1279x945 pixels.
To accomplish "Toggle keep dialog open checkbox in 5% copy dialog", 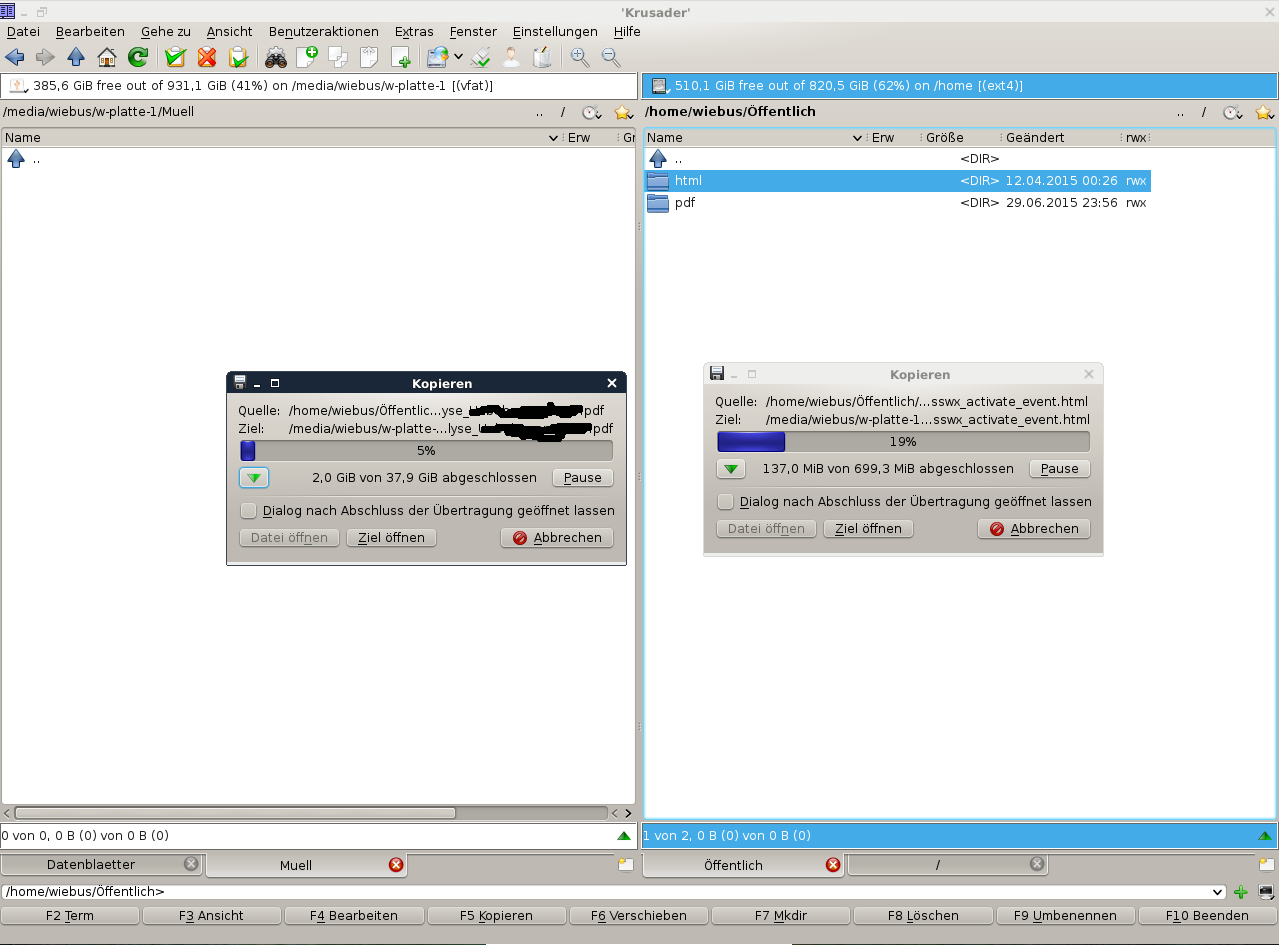I will coord(249,510).
